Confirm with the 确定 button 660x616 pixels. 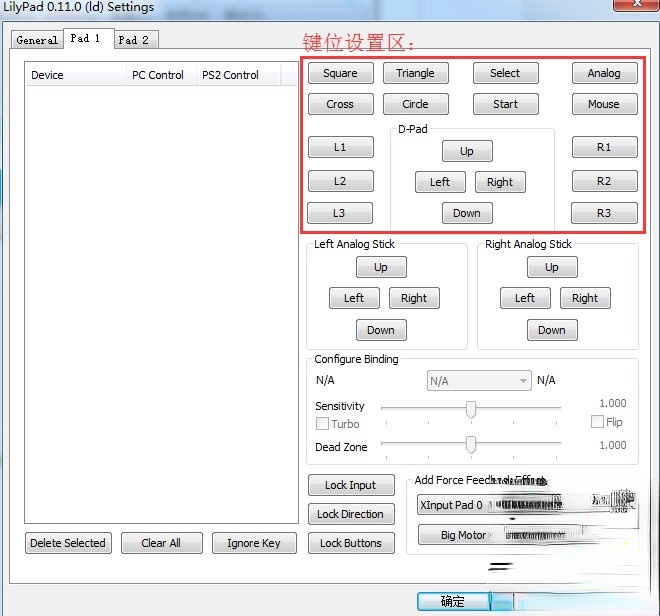(x=454, y=601)
